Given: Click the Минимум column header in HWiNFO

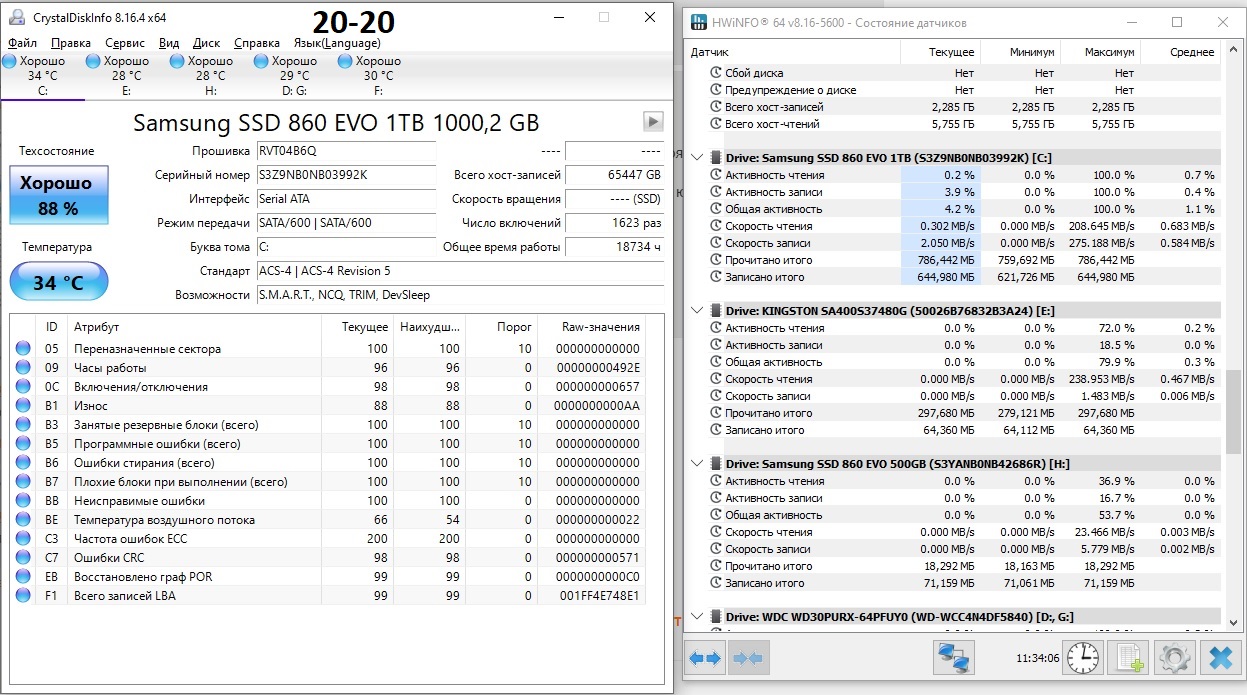Looking at the screenshot, I should (1020, 52).
